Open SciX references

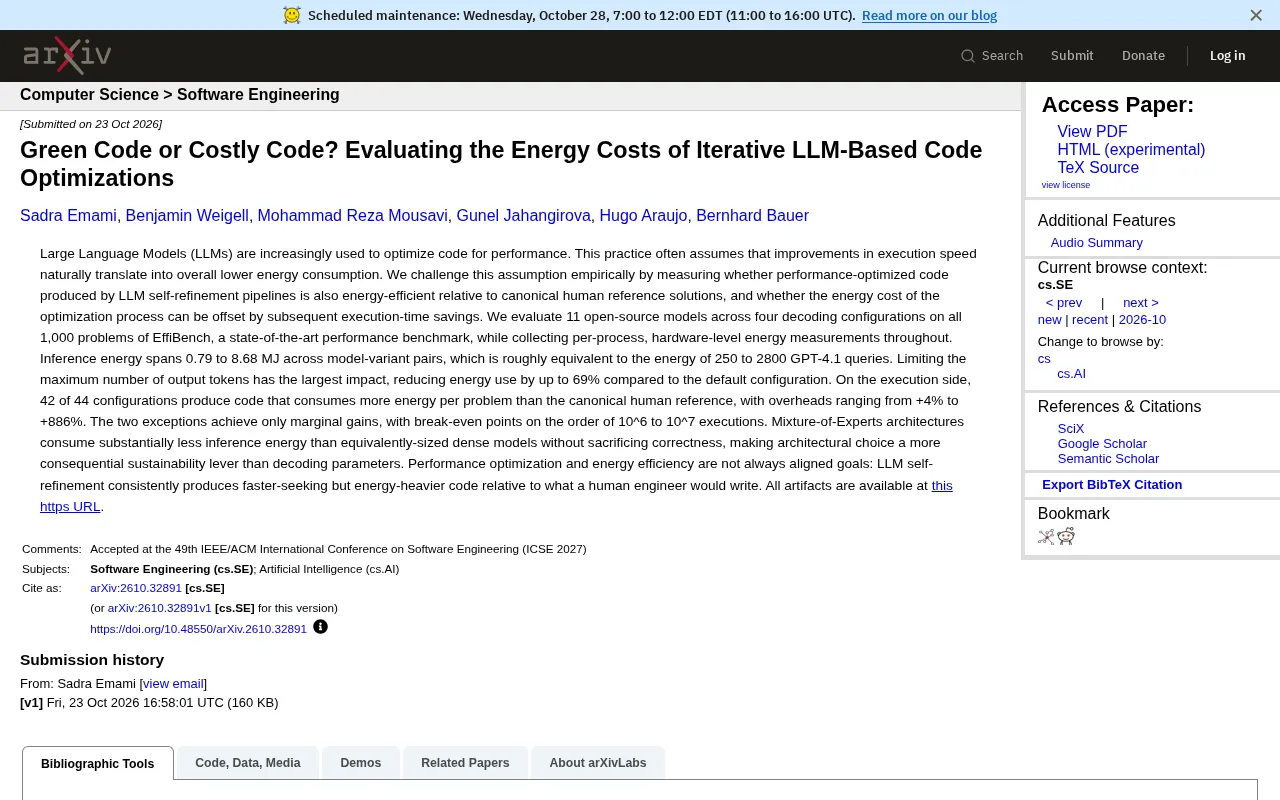(1070, 429)
